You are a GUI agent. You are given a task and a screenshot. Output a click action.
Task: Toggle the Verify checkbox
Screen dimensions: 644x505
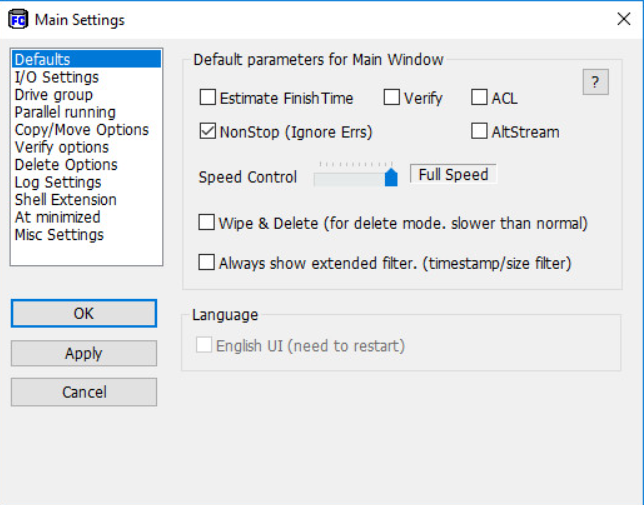pos(392,98)
